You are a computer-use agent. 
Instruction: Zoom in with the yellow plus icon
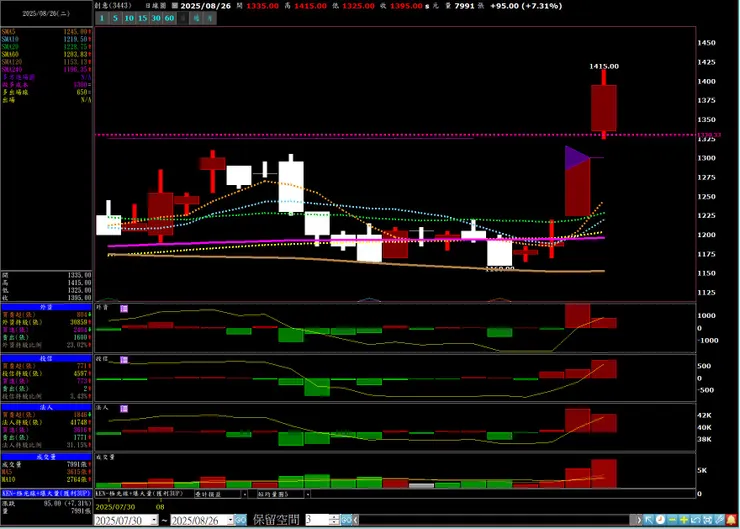pos(684,520)
